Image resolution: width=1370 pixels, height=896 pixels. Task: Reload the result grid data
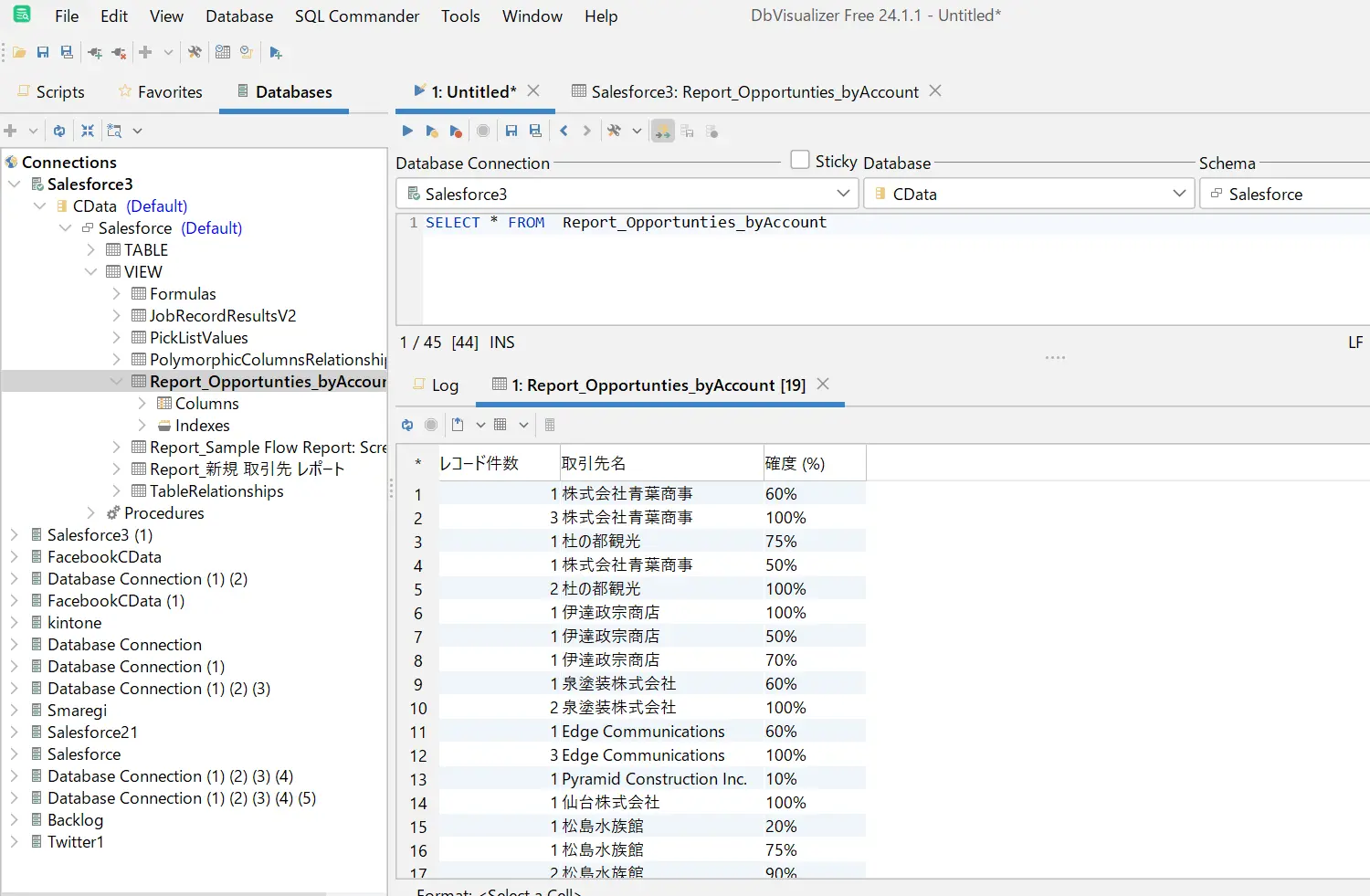point(407,425)
